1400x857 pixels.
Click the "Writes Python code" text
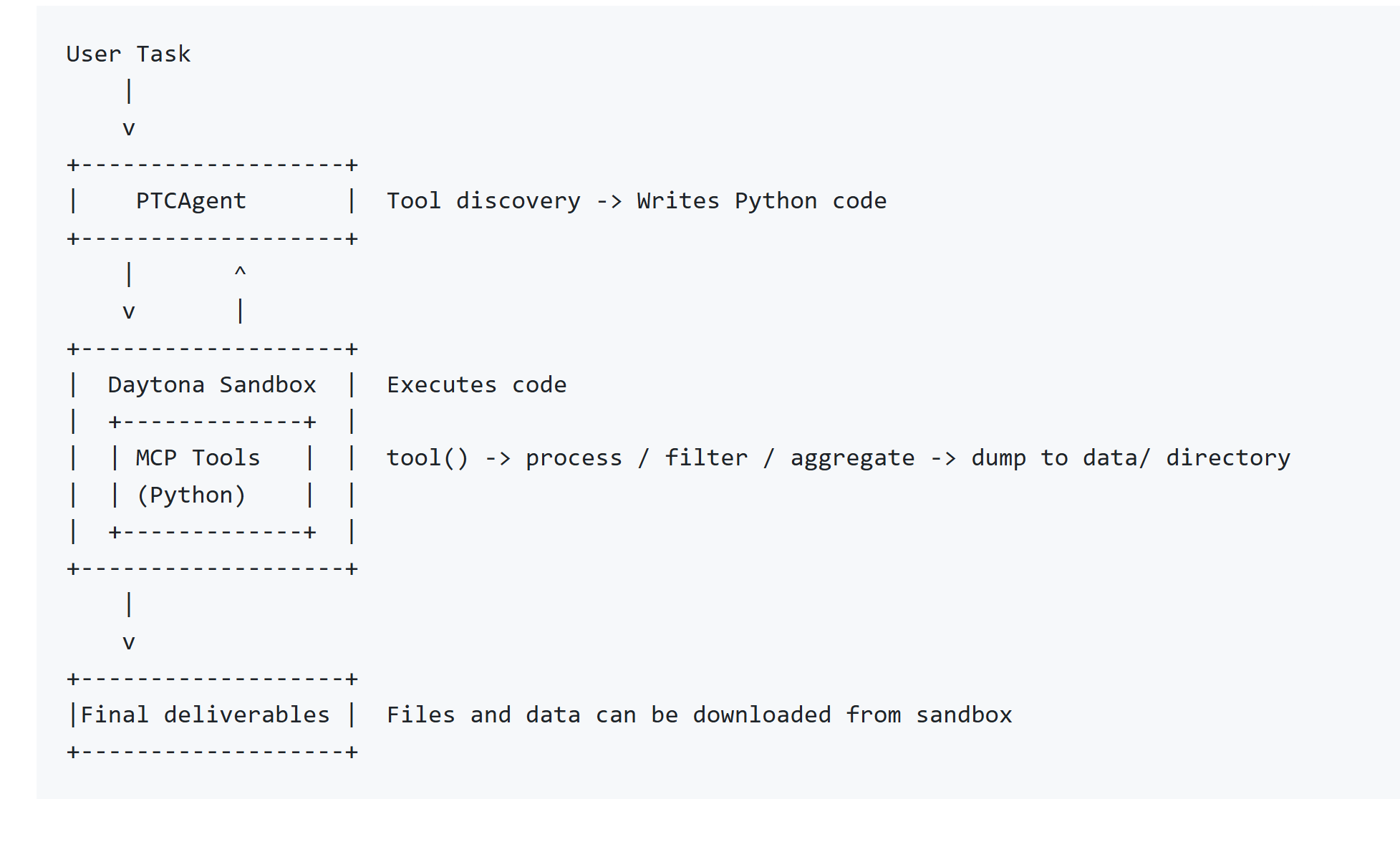coord(761,201)
